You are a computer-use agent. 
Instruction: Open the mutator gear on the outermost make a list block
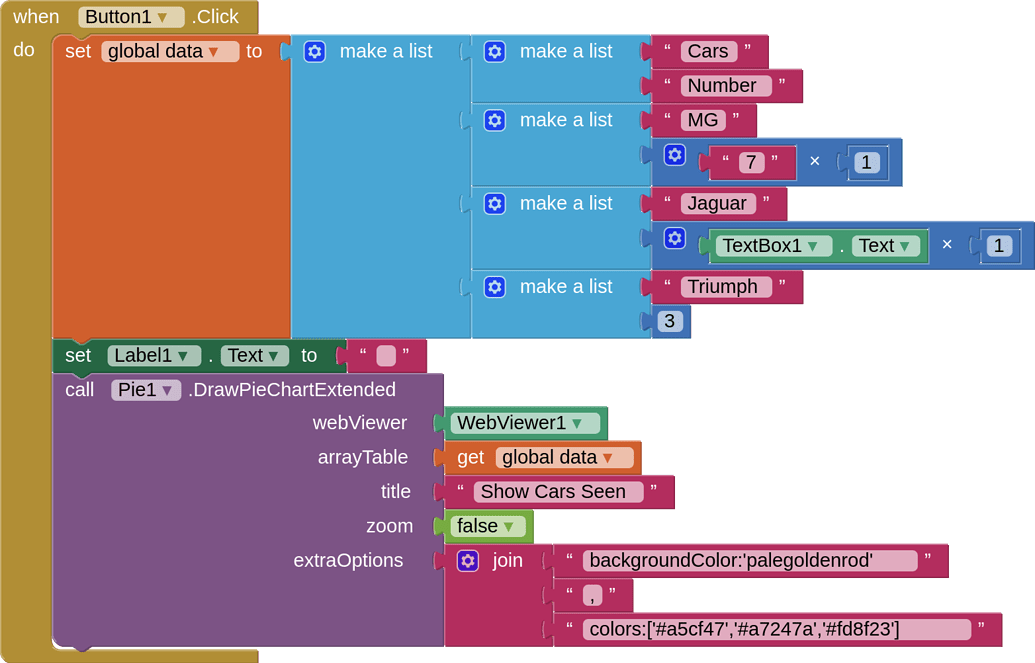(315, 52)
